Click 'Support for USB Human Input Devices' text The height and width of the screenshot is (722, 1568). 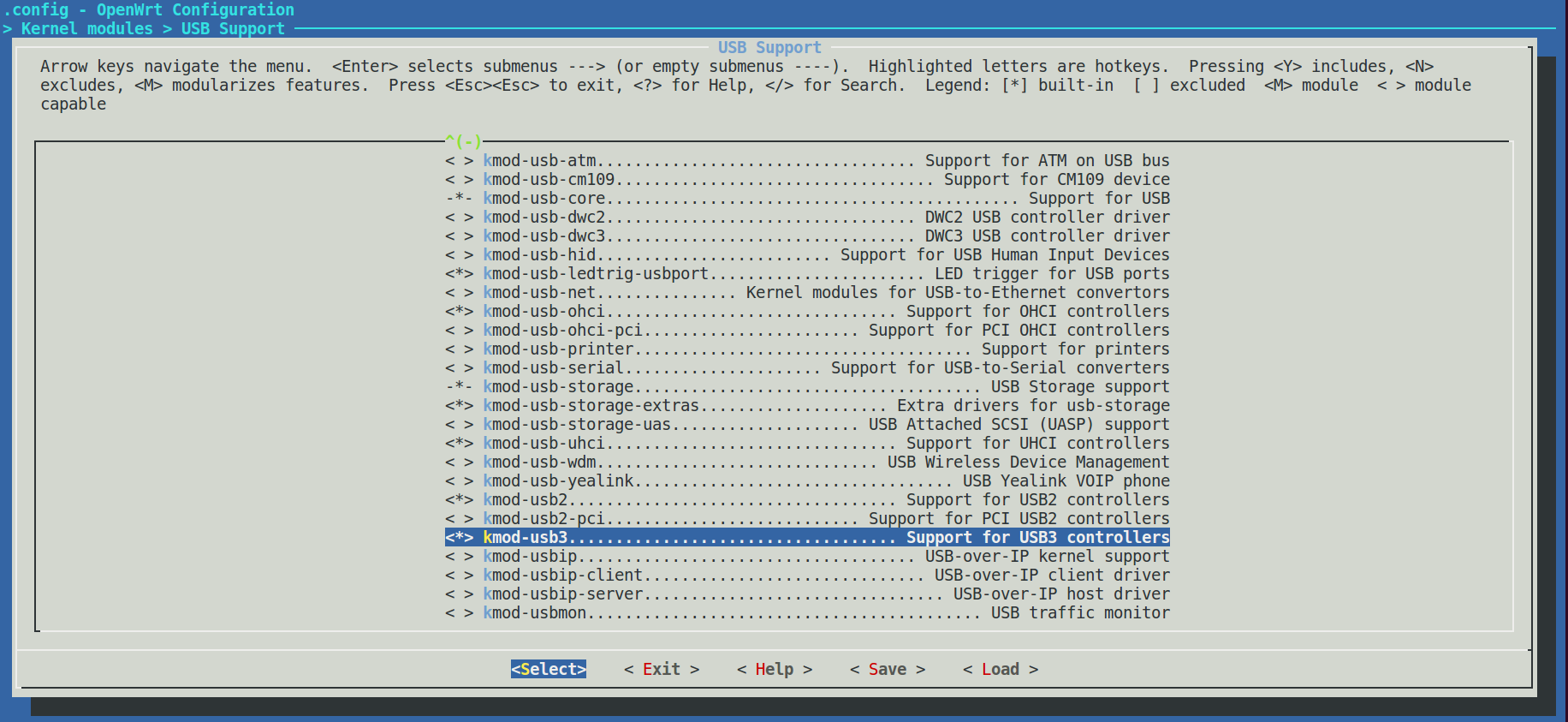1005,255
